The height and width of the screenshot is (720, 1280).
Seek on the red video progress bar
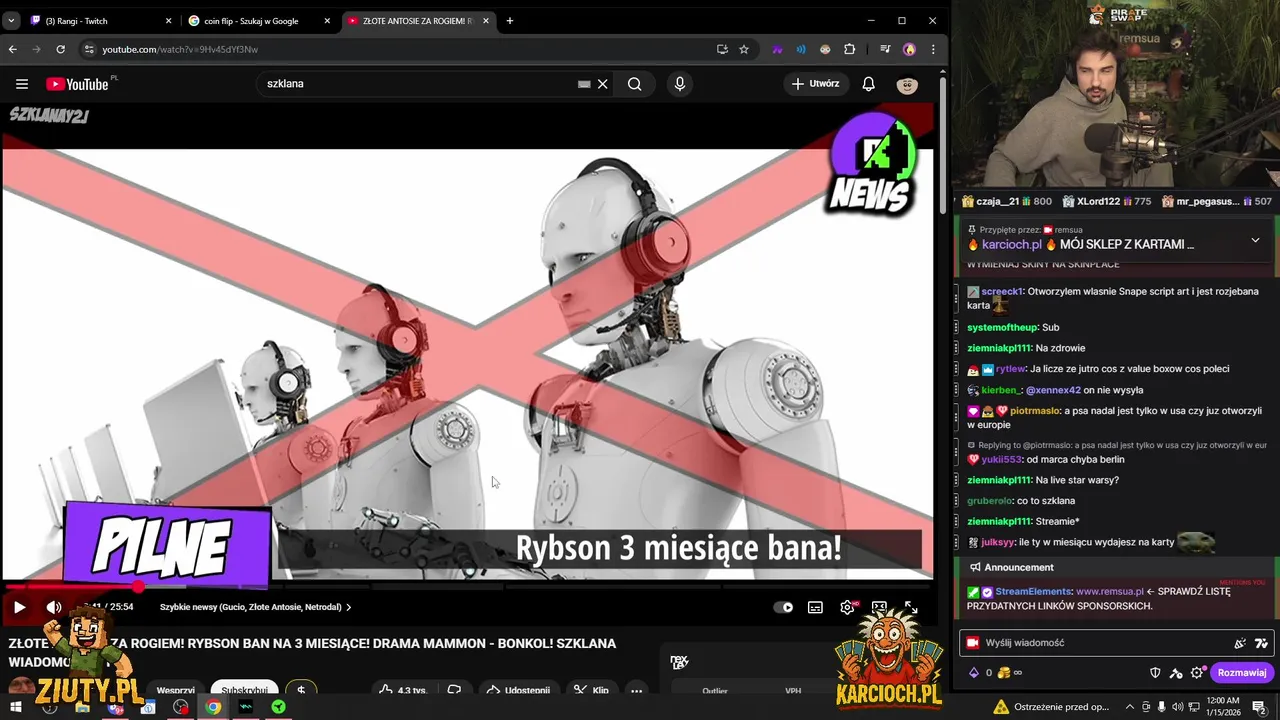pyautogui.click(x=468, y=586)
